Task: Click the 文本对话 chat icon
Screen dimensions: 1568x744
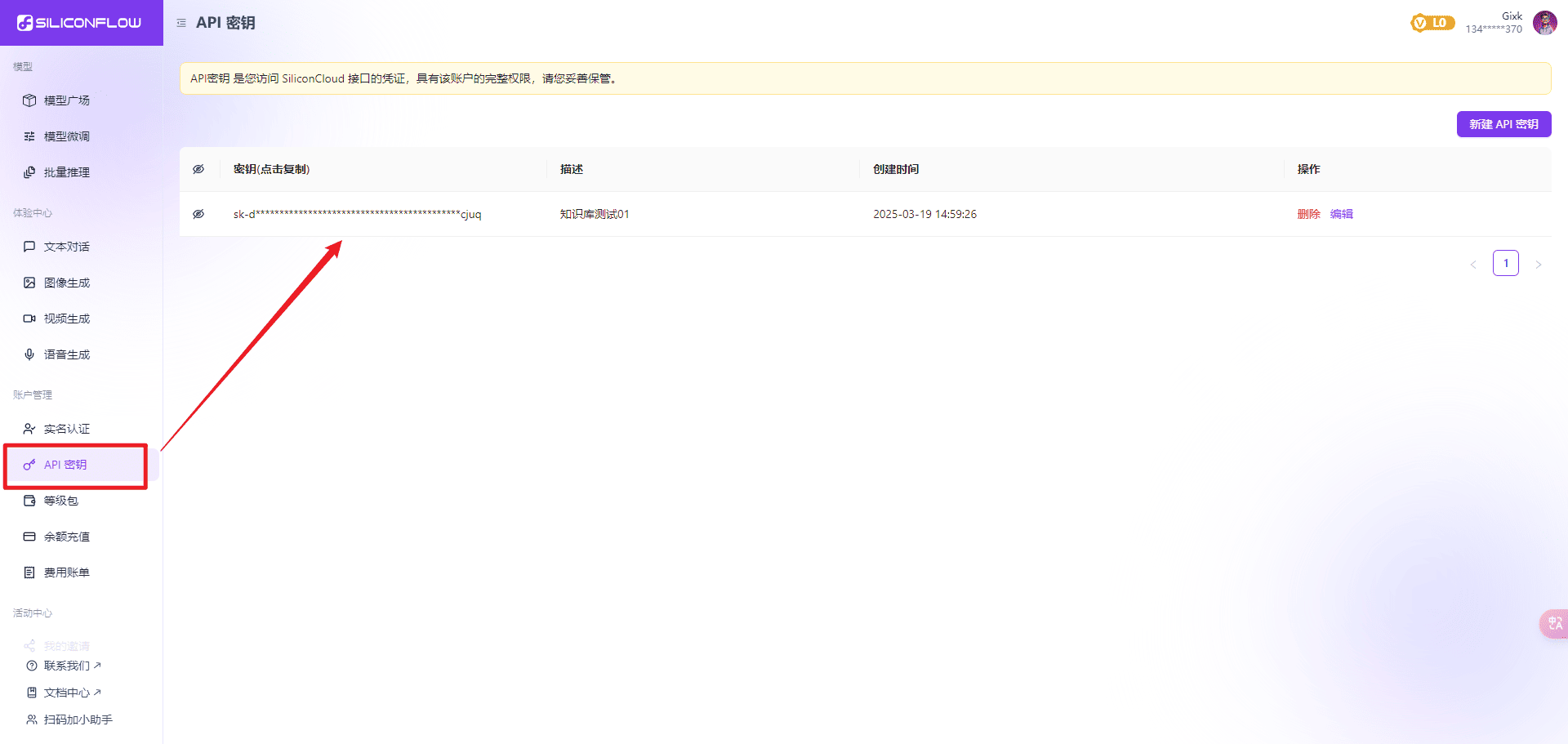Action: [29, 247]
